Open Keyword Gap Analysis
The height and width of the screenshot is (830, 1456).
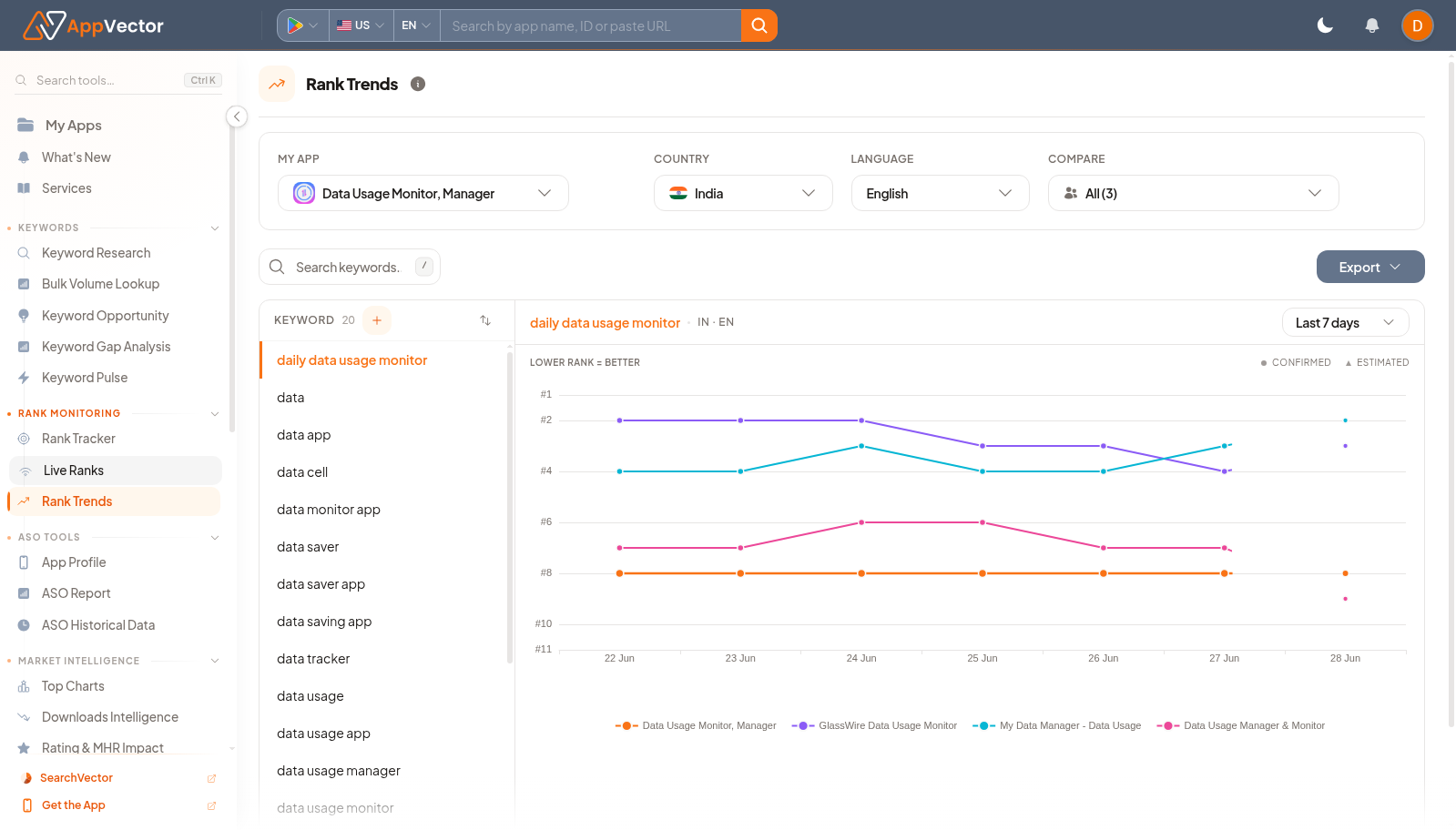coord(106,347)
